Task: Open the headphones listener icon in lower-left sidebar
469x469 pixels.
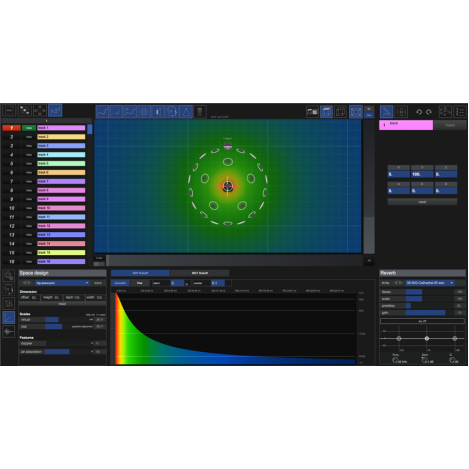Action: [9, 289]
